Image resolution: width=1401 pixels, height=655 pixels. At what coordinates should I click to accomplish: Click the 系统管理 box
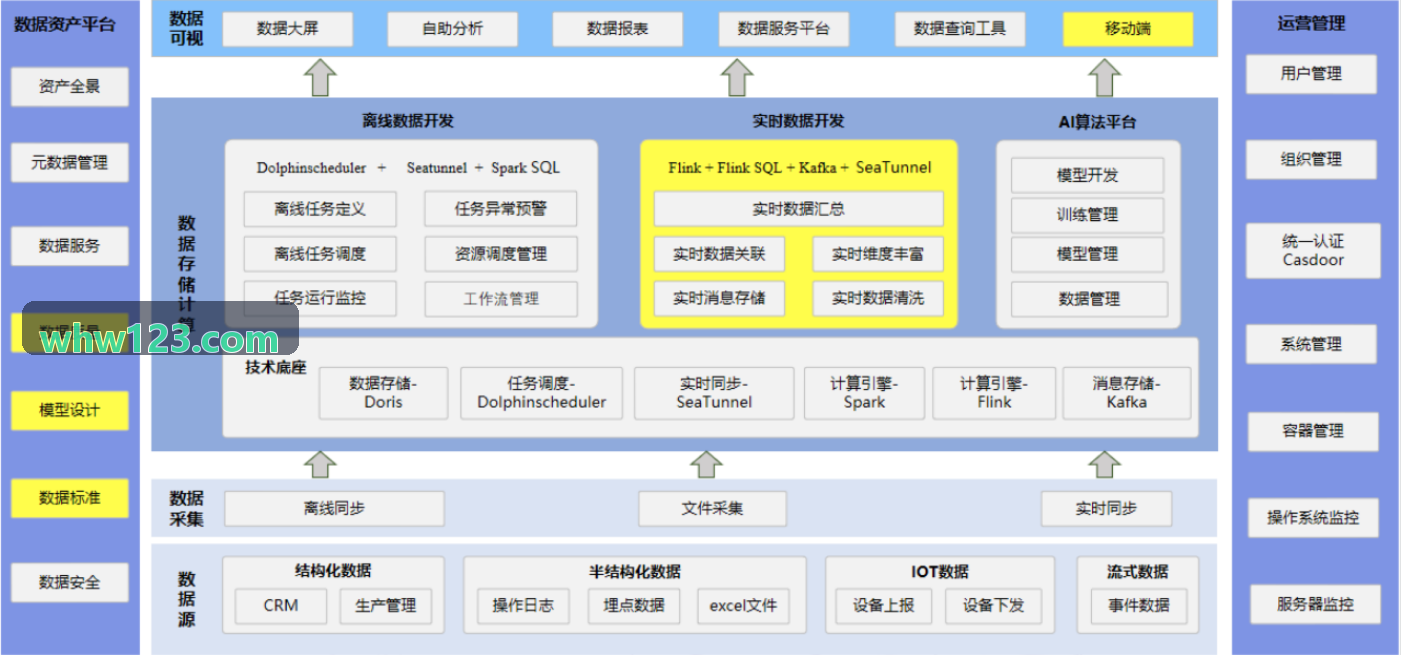(x=1311, y=345)
